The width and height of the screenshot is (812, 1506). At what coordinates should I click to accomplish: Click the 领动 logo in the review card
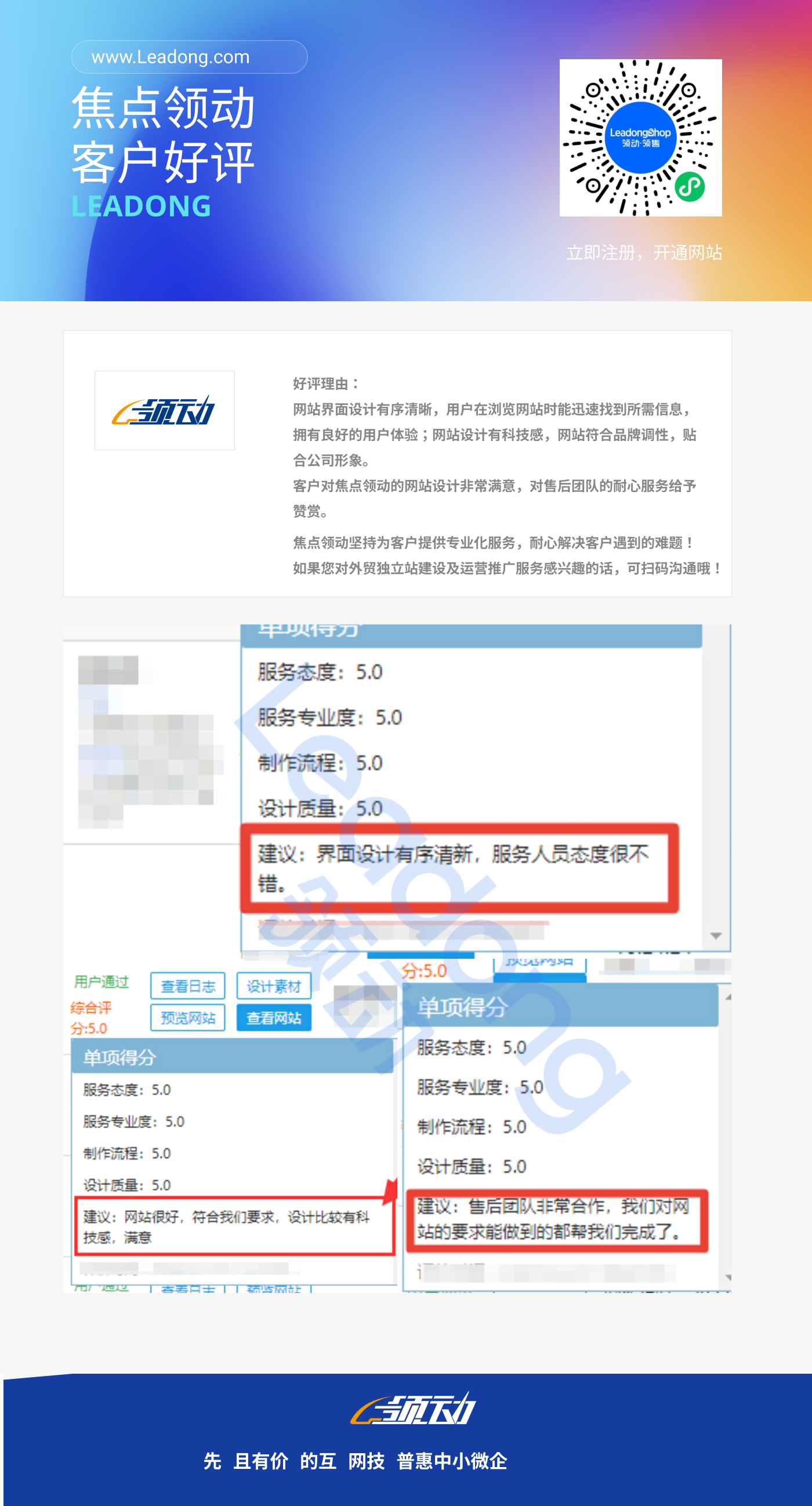(165, 410)
